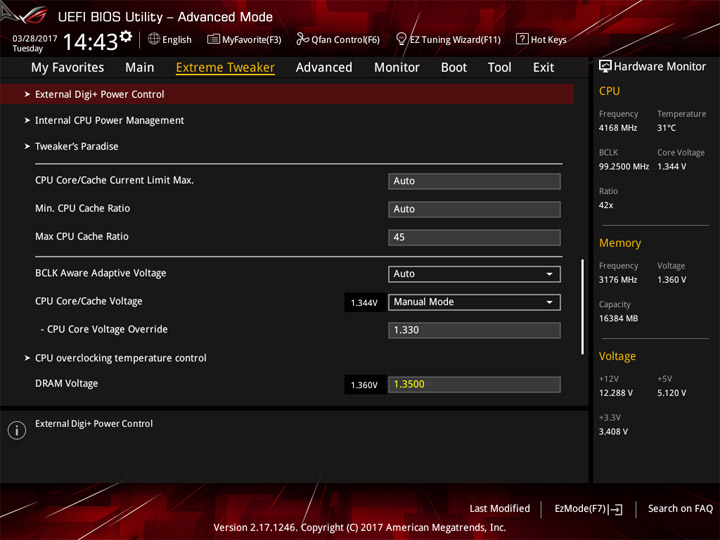Launch EZ Tuning Wizard(F11)
The width and height of the screenshot is (720, 540).
pyautogui.click(x=448, y=39)
